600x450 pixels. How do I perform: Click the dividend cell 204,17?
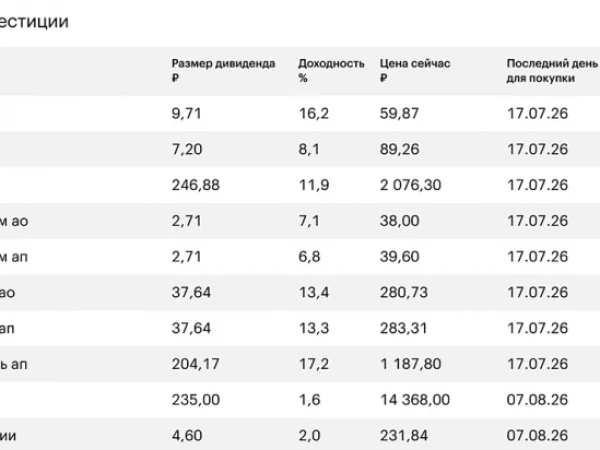196,364
